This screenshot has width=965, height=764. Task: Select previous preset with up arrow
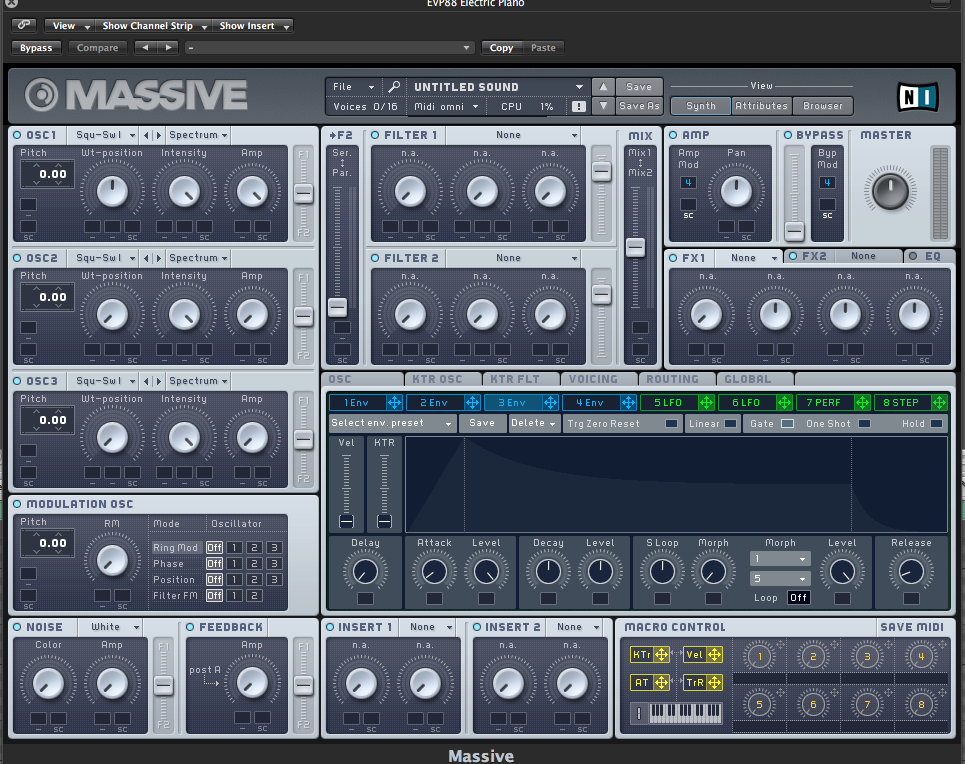[603, 87]
